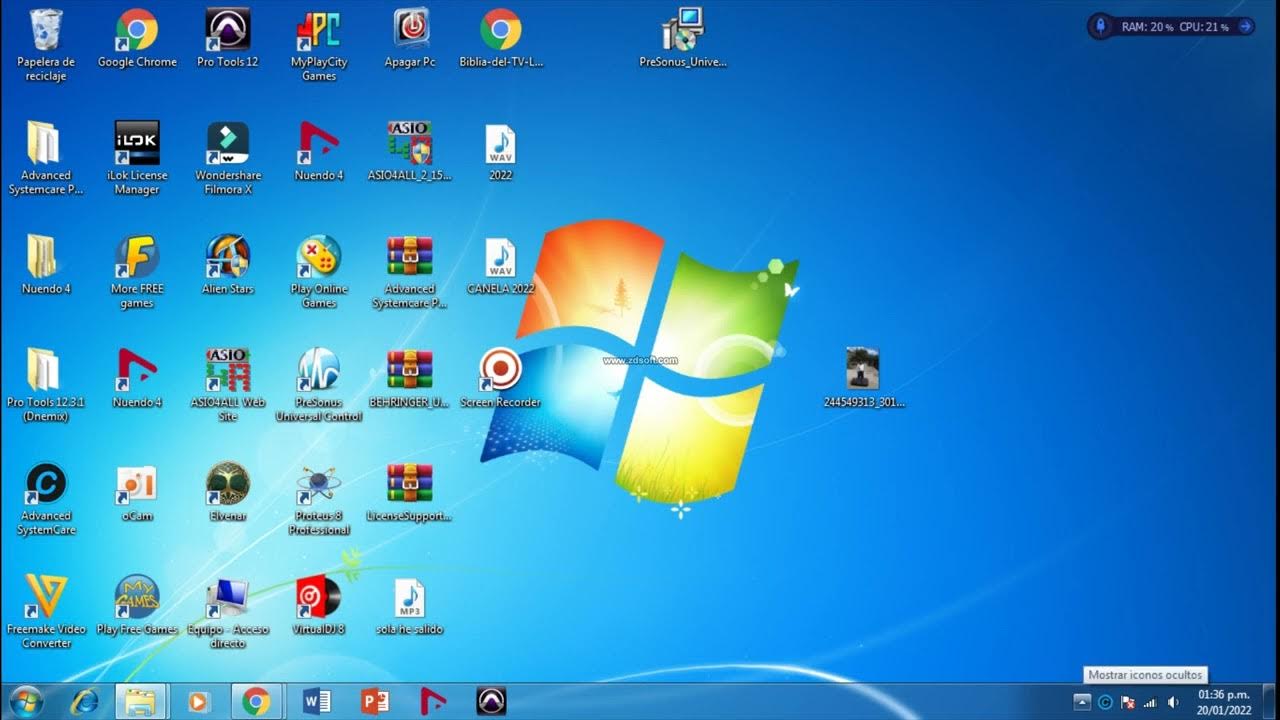The width and height of the screenshot is (1280, 720).
Task: Select the PreSonus Universal Control shortcut
Action: point(319,385)
